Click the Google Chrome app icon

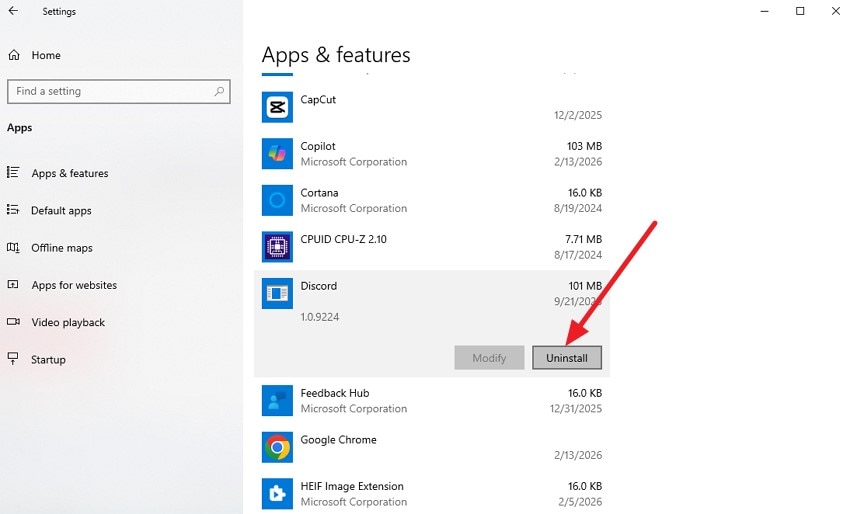tap(277, 447)
